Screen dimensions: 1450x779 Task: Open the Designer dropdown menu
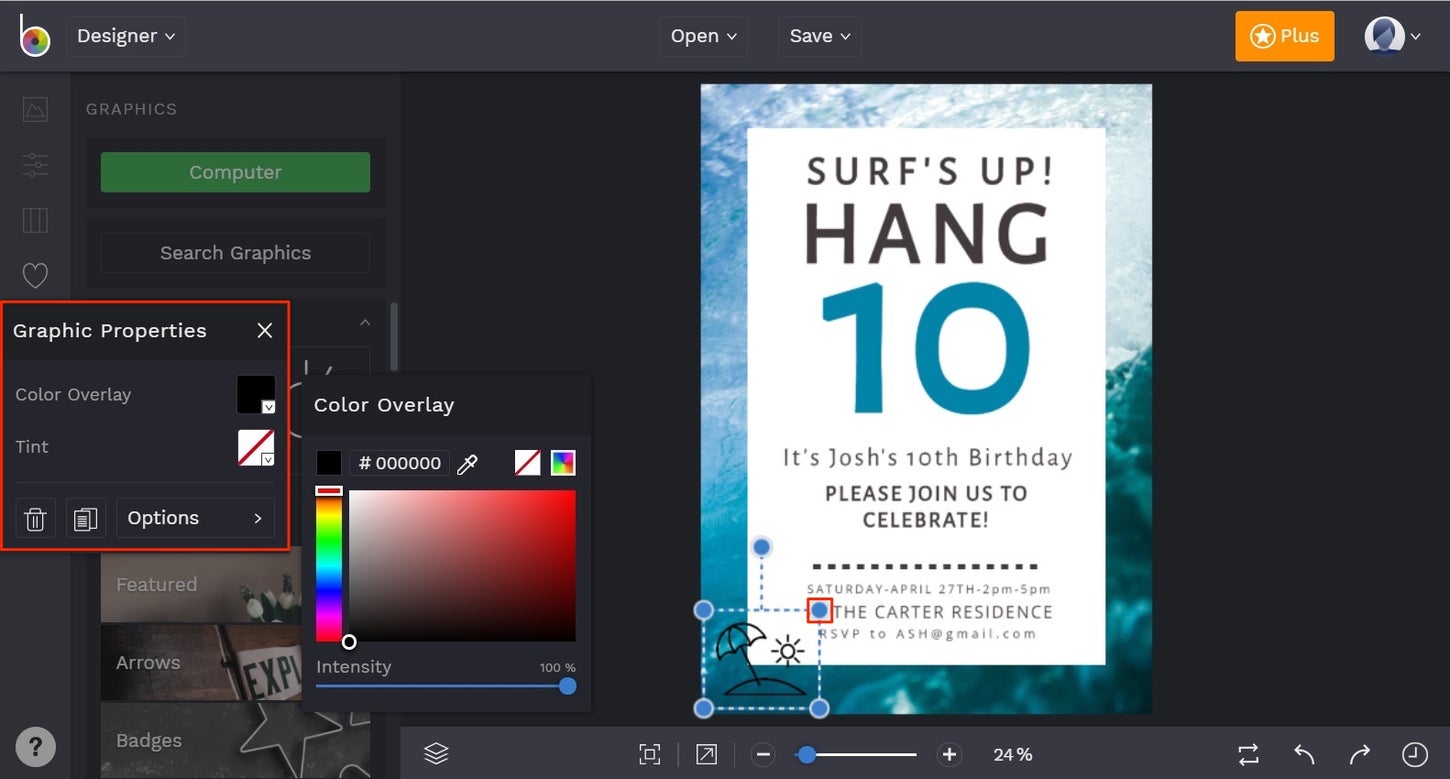(x=126, y=36)
